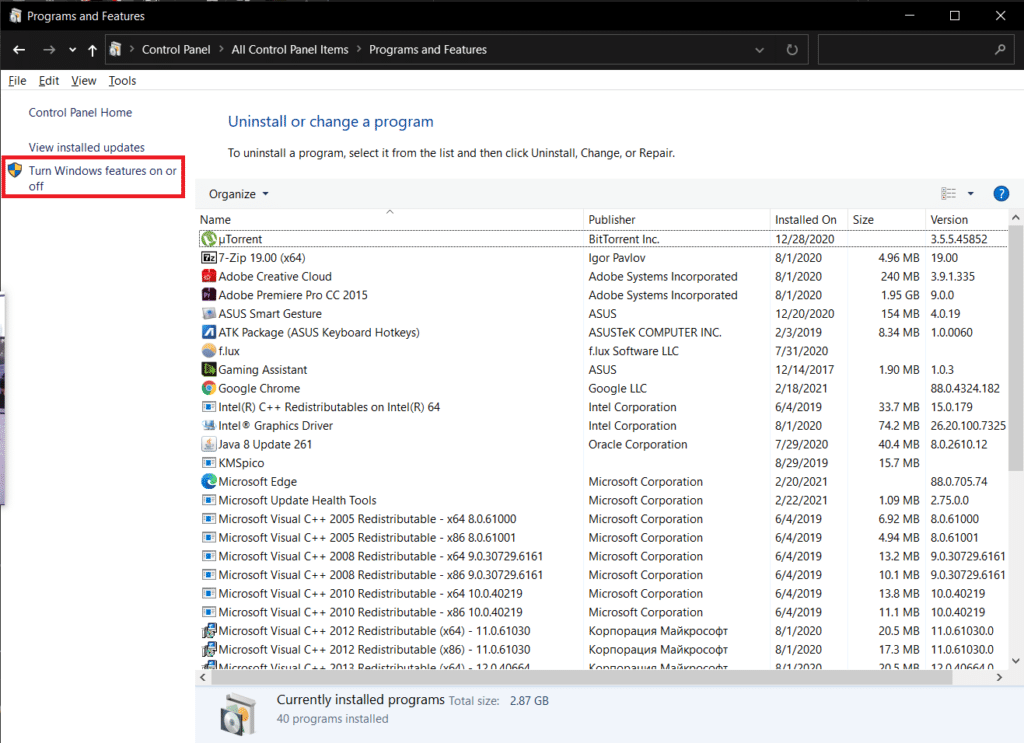1024x743 pixels.
Task: Select Microsoft Visual C++ 2010 x86 10.0.40219
Action: 603,612
